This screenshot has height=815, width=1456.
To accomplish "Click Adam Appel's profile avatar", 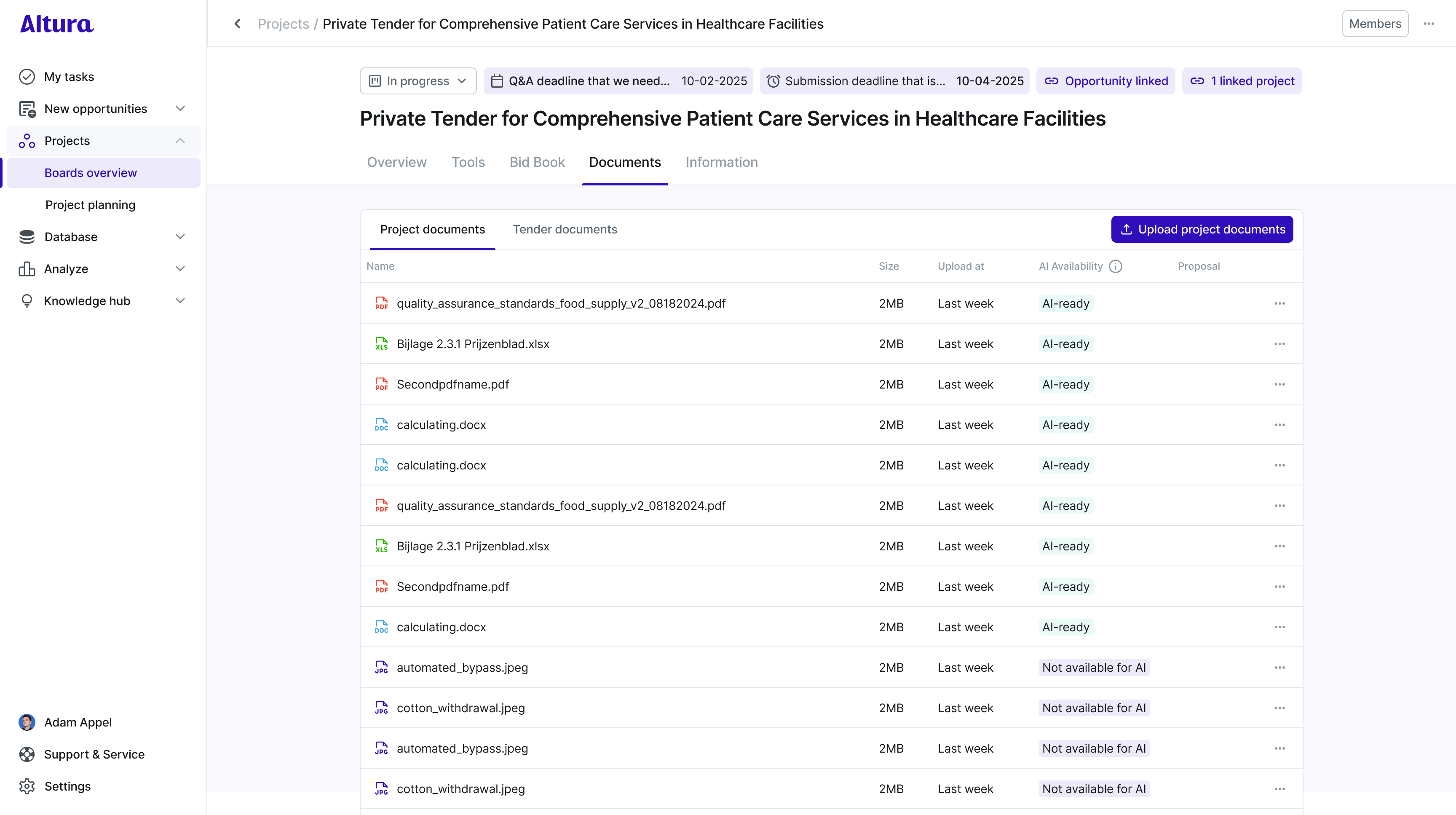I will pos(27,722).
